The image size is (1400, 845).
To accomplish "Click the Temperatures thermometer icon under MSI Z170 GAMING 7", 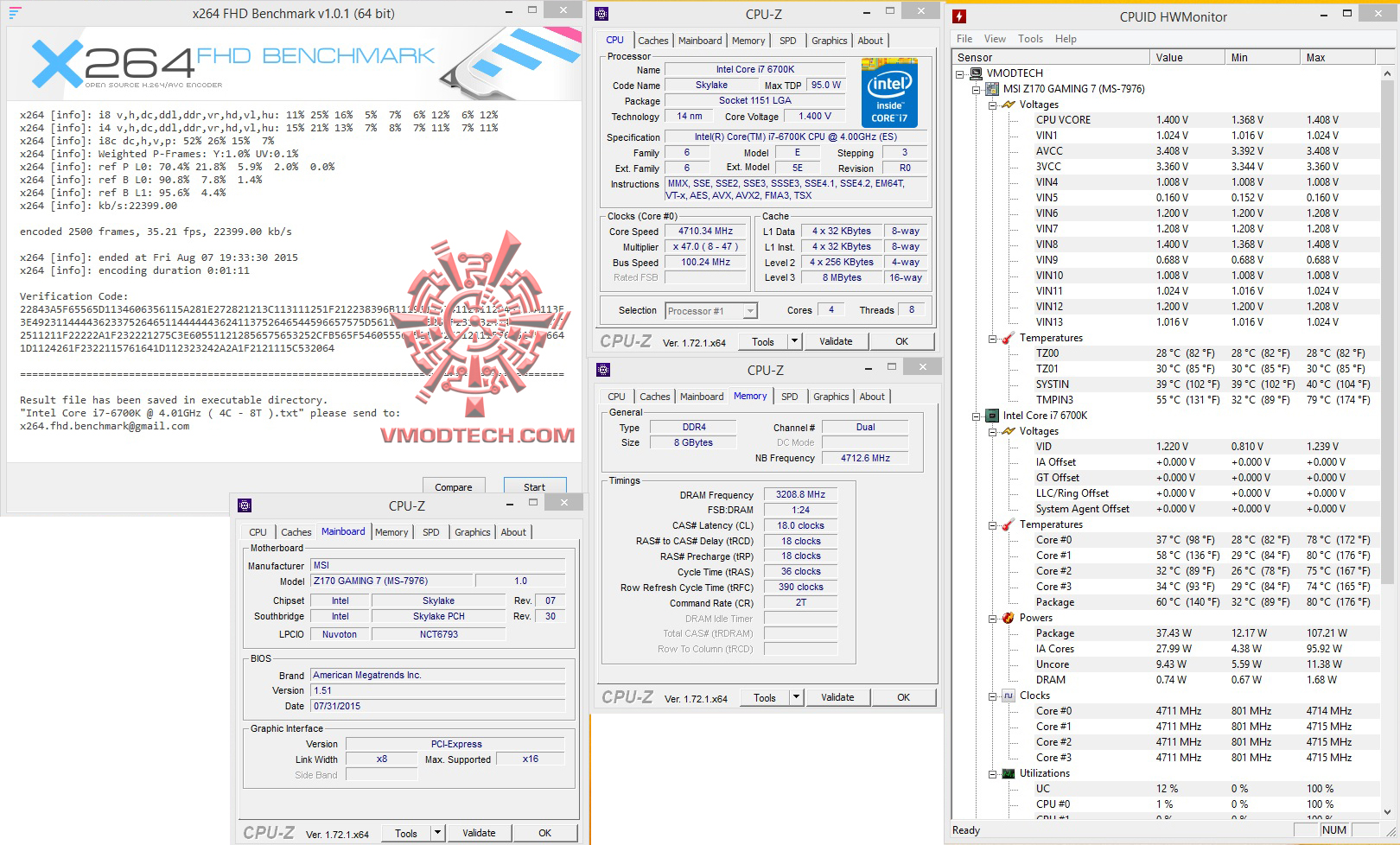I will pyautogui.click(x=1008, y=338).
